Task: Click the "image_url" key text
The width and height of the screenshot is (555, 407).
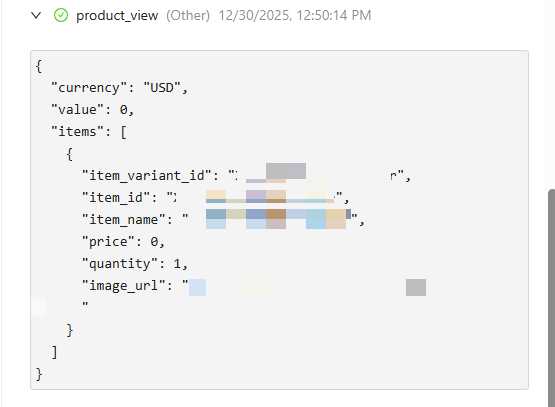Action: (124, 286)
